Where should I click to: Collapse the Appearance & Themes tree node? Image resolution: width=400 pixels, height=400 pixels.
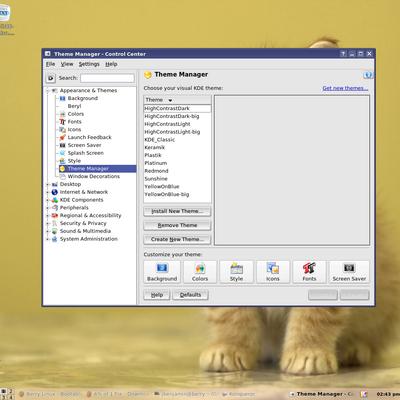[48, 91]
